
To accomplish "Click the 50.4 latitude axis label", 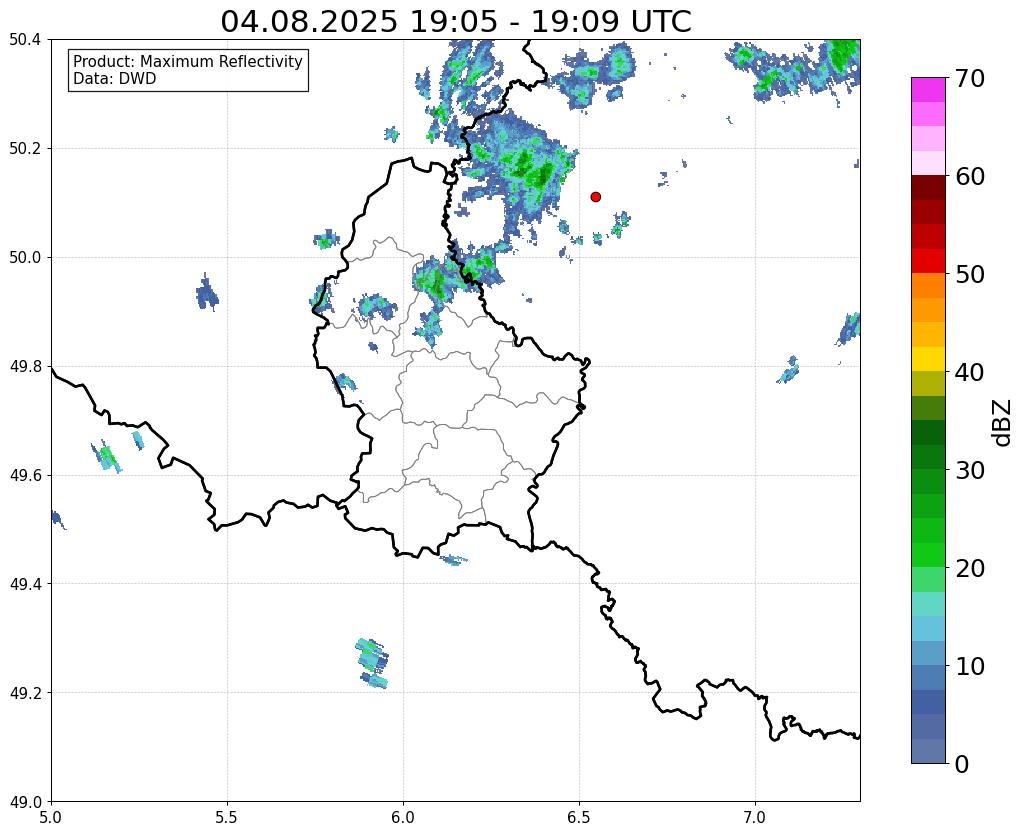I will (x=25, y=40).
